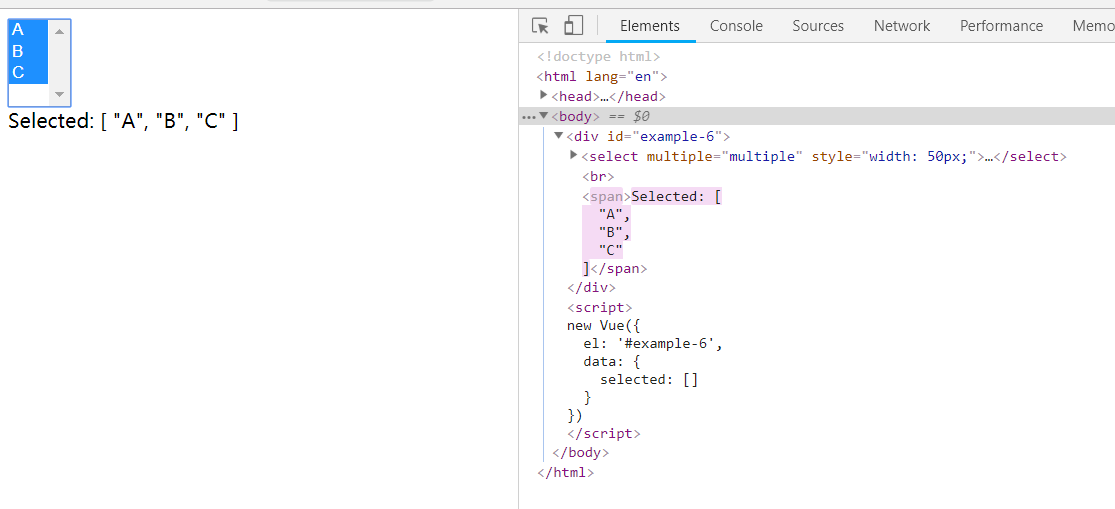
Task: Collapse the body element node
Action: [544, 116]
